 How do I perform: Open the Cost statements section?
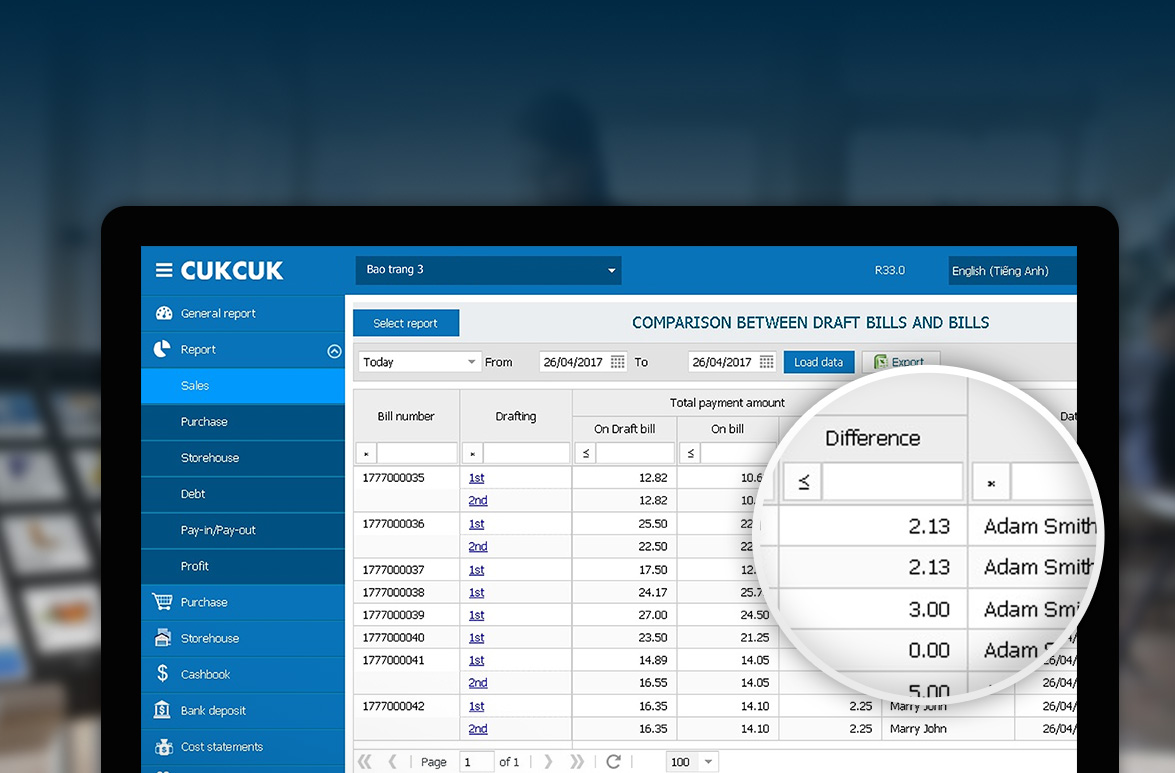(243, 746)
